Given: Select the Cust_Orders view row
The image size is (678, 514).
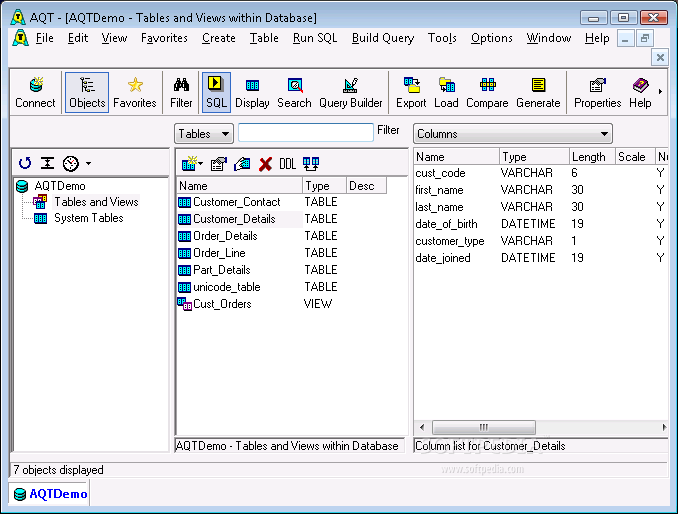Looking at the screenshot, I should coord(257,304).
